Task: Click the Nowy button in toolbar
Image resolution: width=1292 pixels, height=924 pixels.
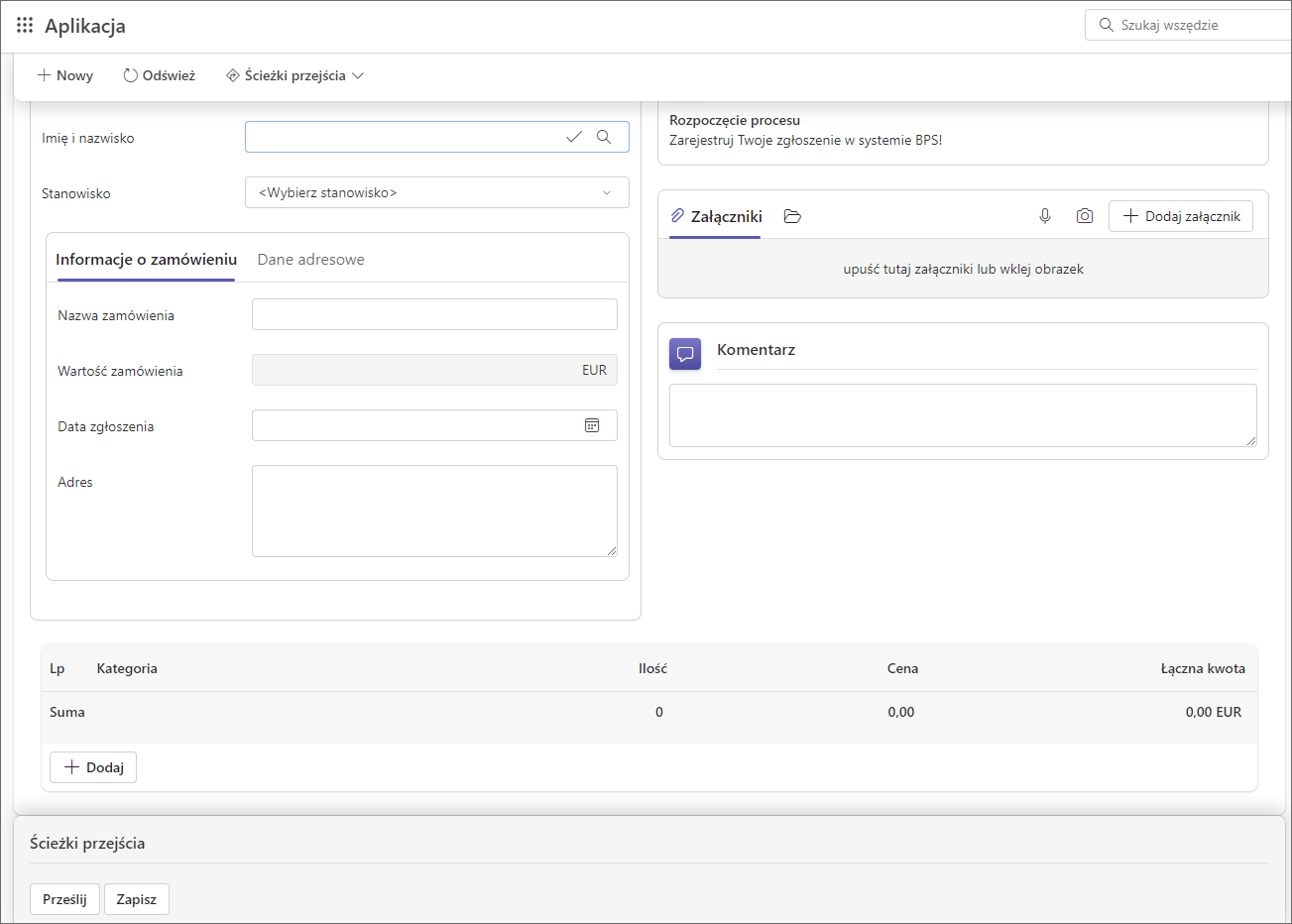Action: (65, 75)
